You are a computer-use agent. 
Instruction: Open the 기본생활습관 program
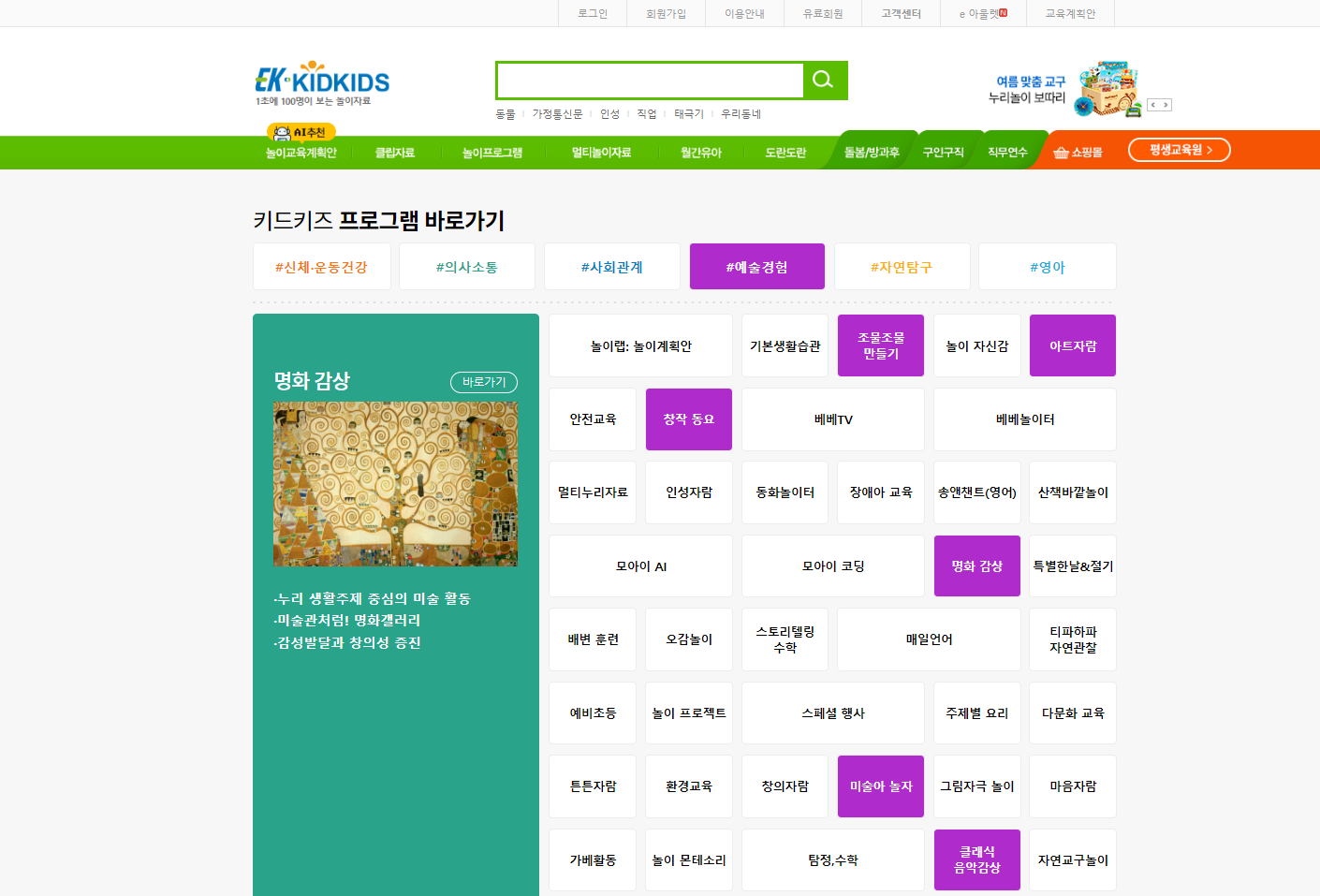point(785,345)
